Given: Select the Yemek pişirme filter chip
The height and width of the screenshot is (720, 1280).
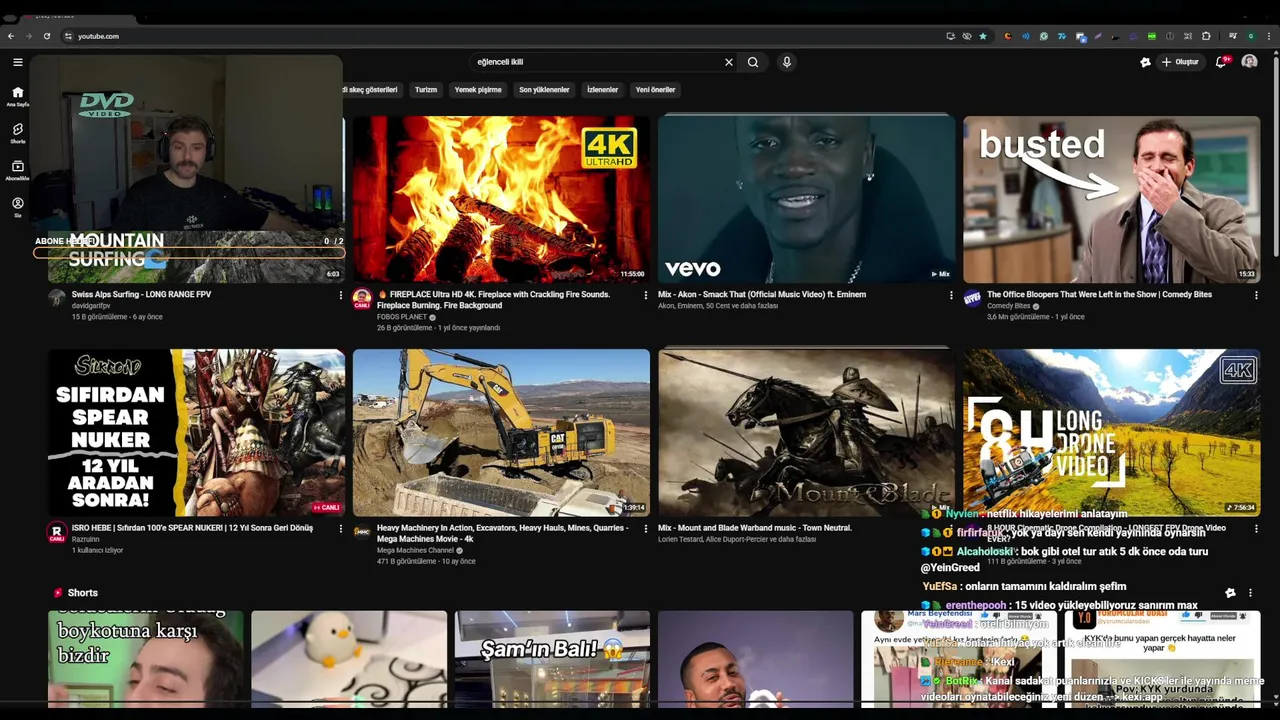Looking at the screenshot, I should pyautogui.click(x=478, y=90).
